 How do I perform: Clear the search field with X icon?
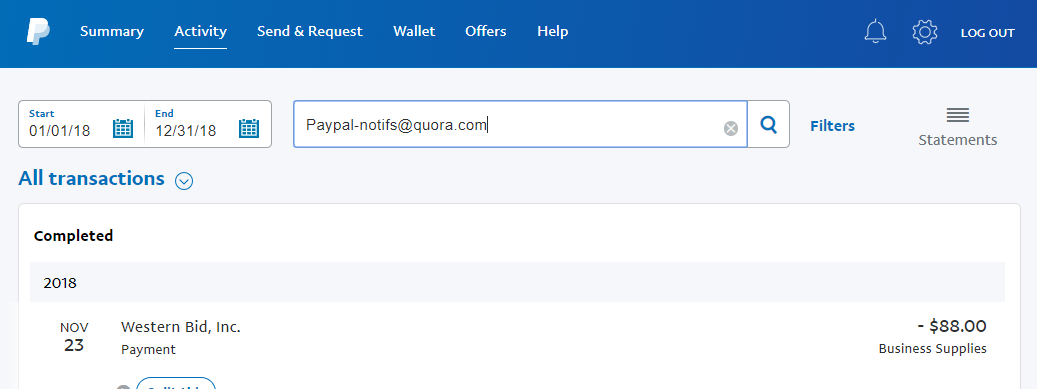[x=730, y=128]
